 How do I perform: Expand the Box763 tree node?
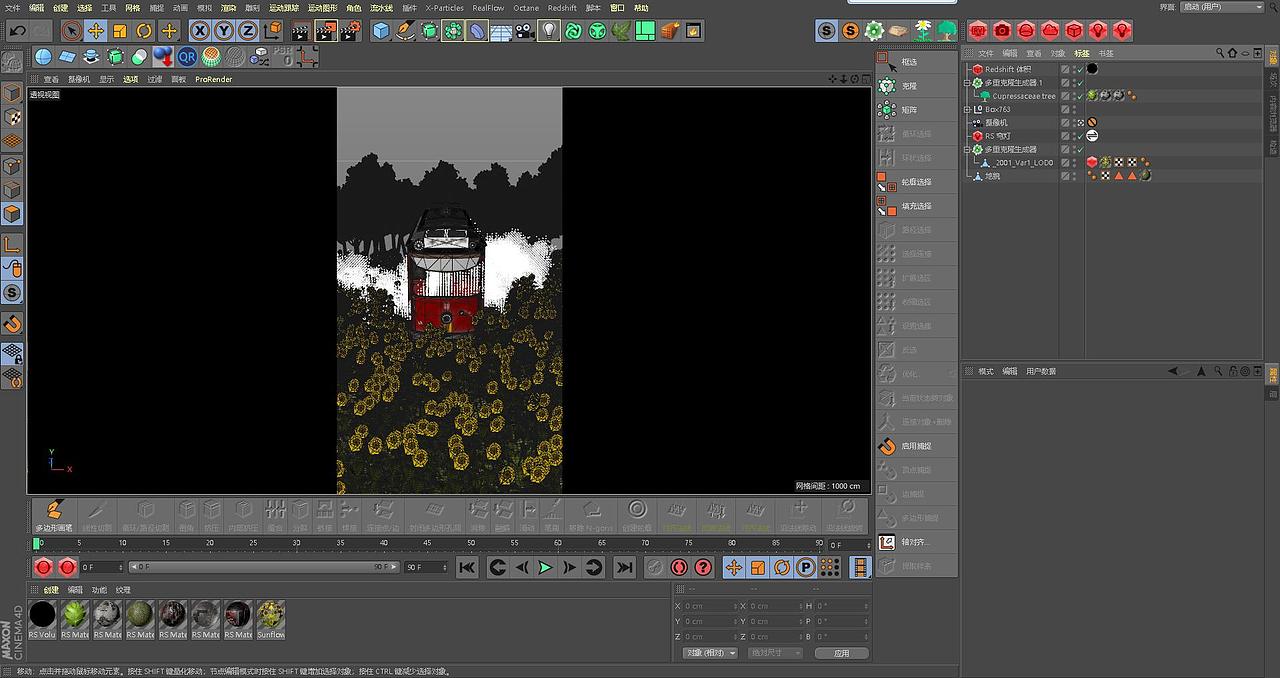(x=967, y=109)
